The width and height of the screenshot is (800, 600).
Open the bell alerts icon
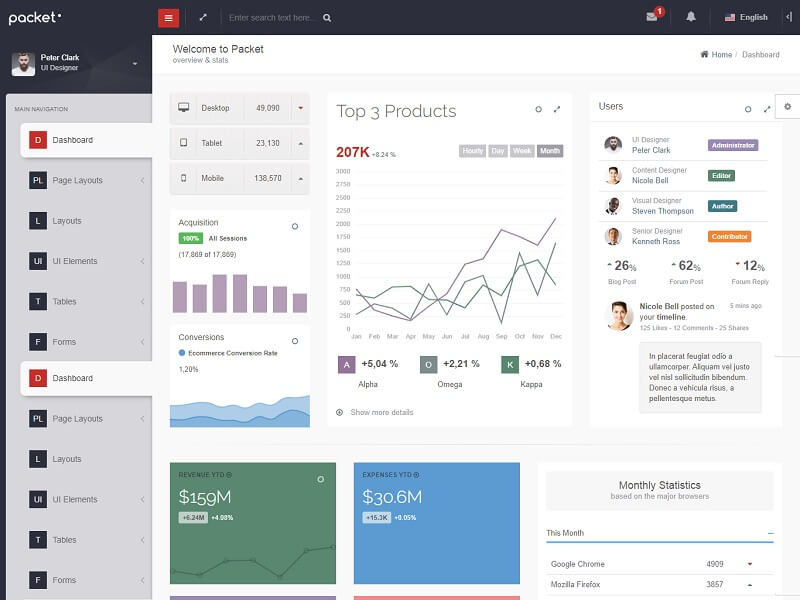[x=691, y=17]
